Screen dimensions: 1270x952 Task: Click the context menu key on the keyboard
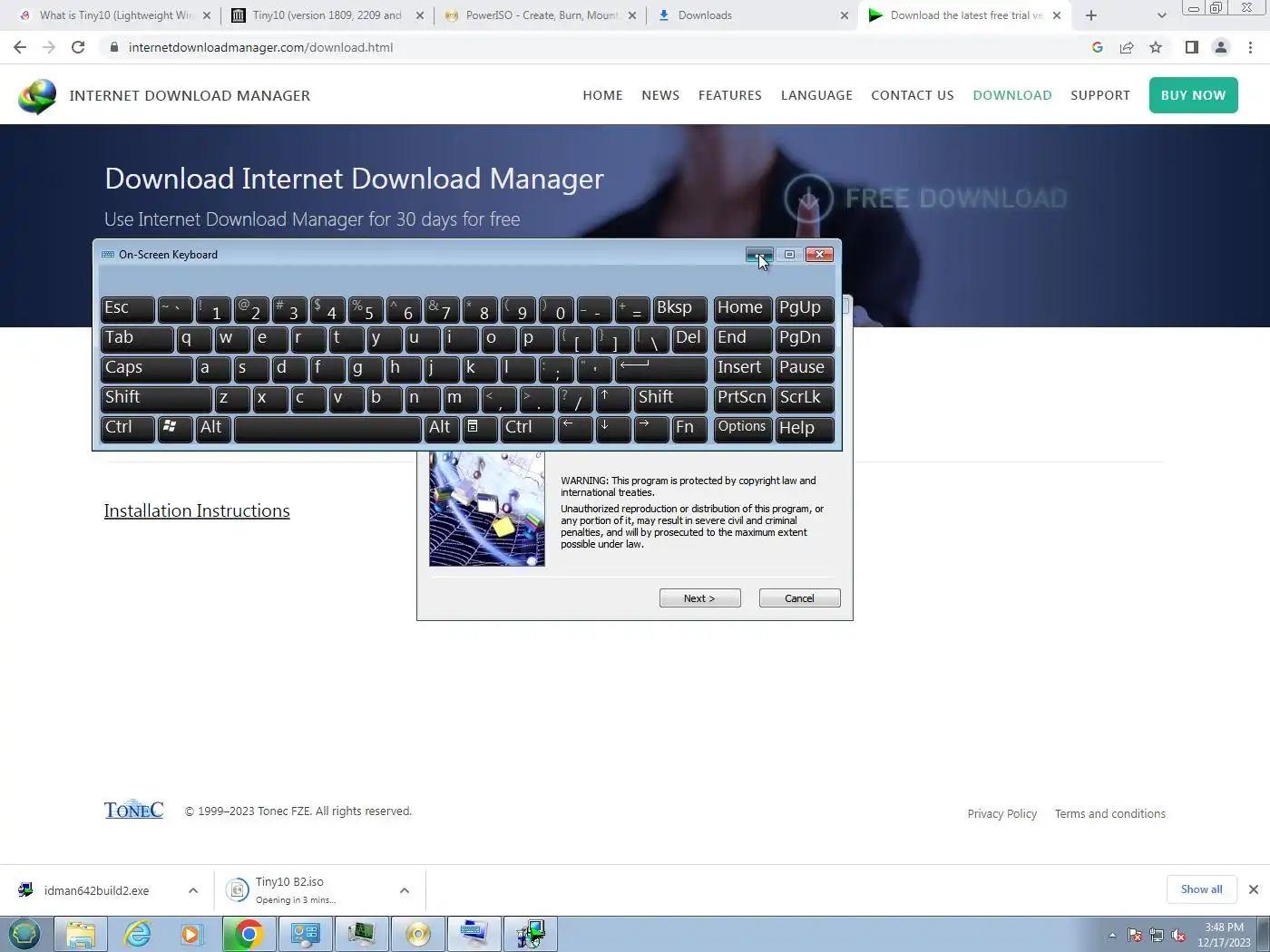tap(480, 428)
